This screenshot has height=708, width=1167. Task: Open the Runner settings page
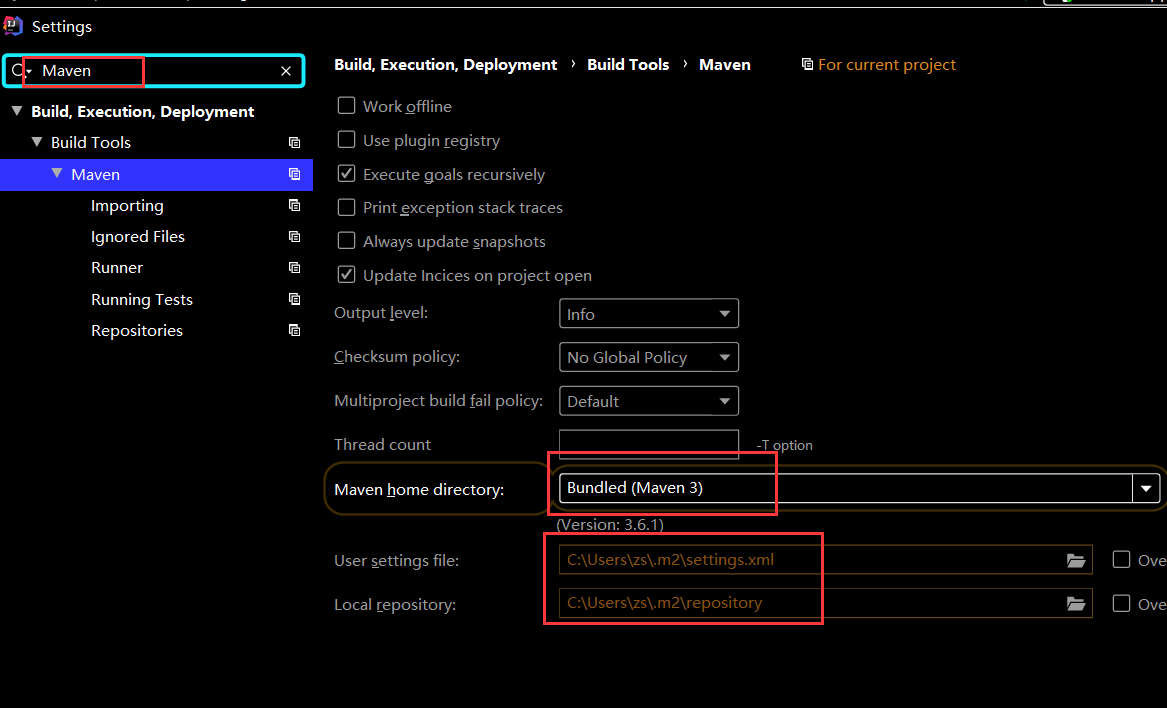117,268
